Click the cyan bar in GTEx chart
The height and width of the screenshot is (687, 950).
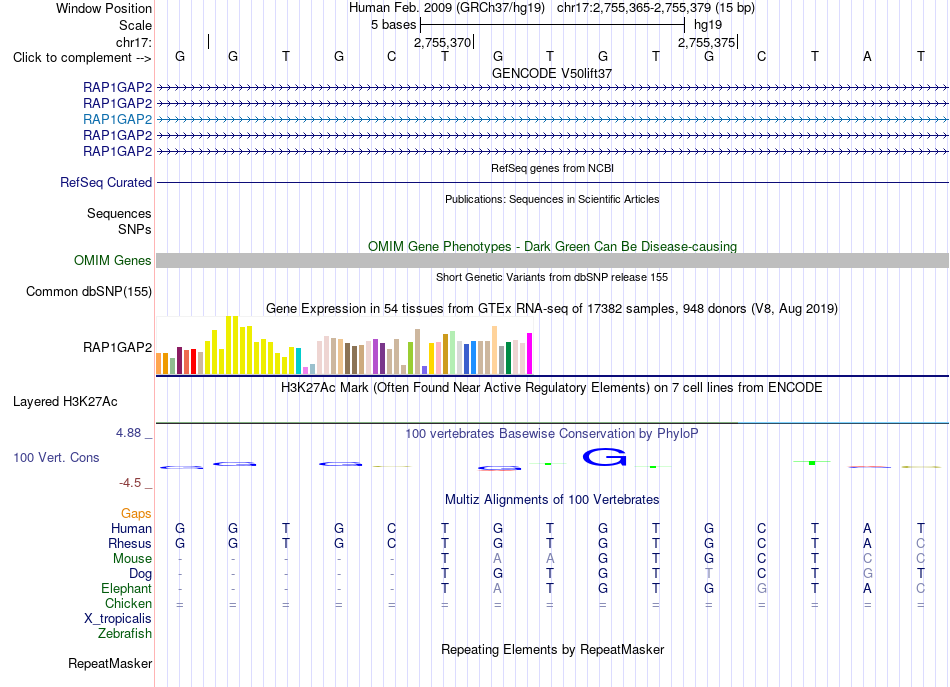(298, 361)
